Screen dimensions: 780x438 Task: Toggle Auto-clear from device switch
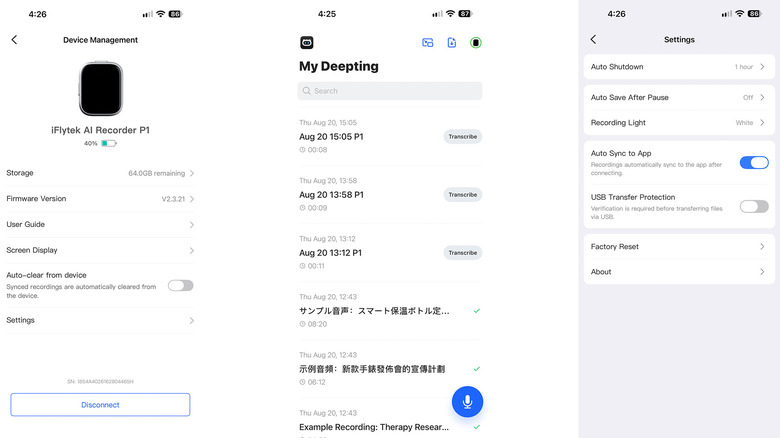[181, 285]
